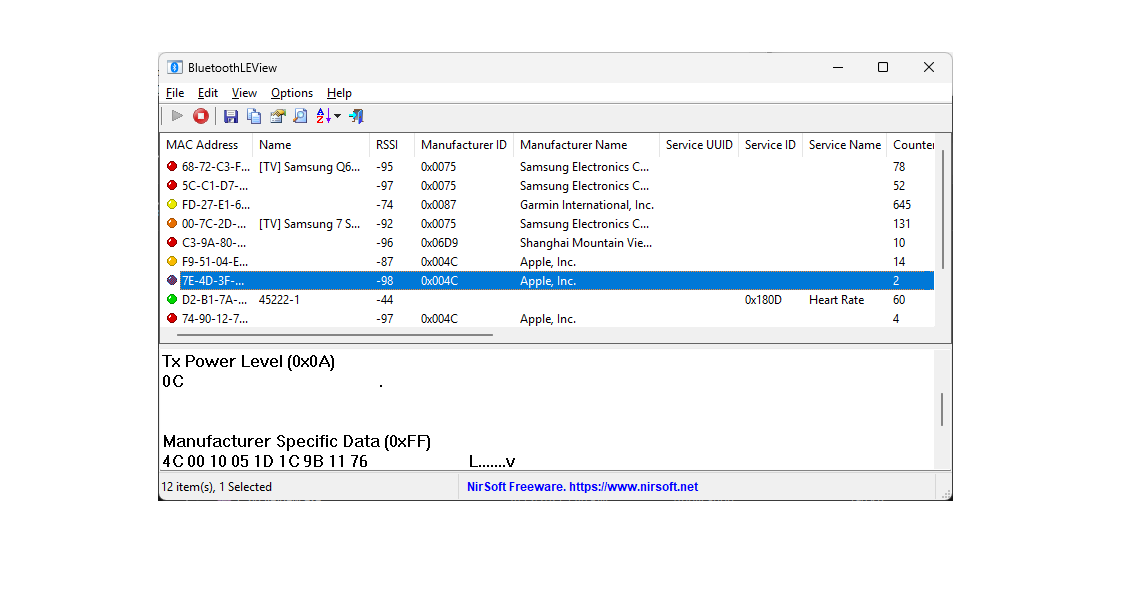Click green status dot for D2-B1-7A device
Screen dimensions: 1124x600
(x=172, y=299)
